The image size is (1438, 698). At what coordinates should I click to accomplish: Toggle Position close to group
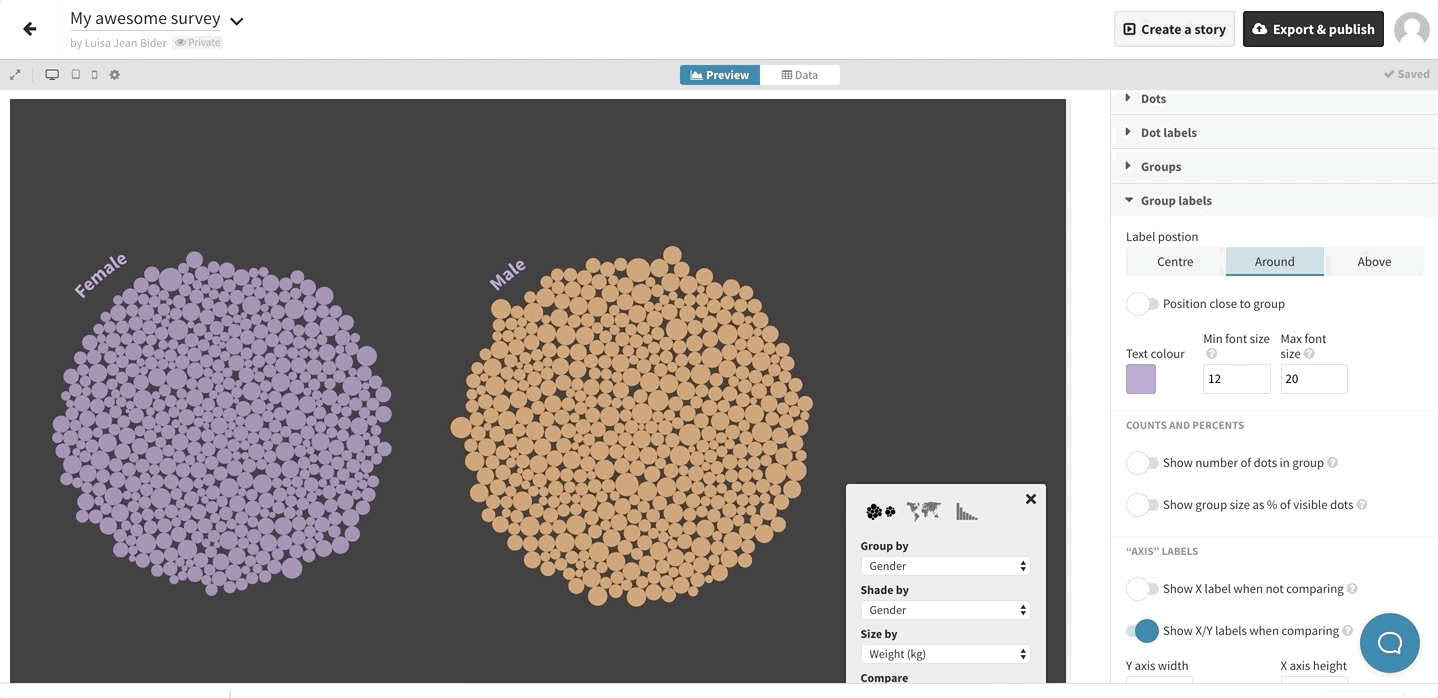[x=1142, y=304]
